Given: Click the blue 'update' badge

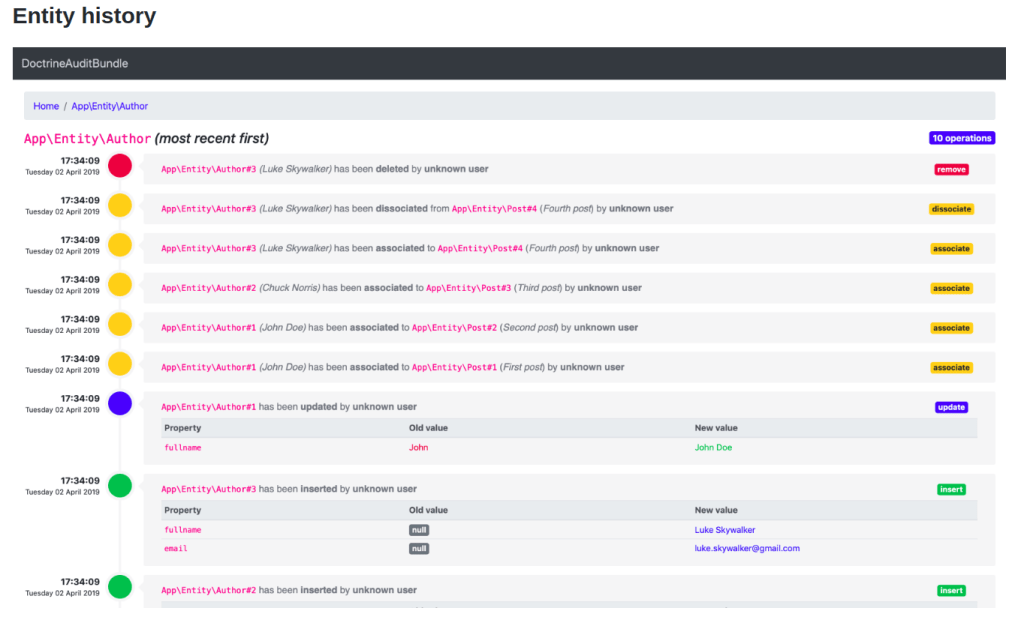Looking at the screenshot, I should pyautogui.click(x=951, y=407).
